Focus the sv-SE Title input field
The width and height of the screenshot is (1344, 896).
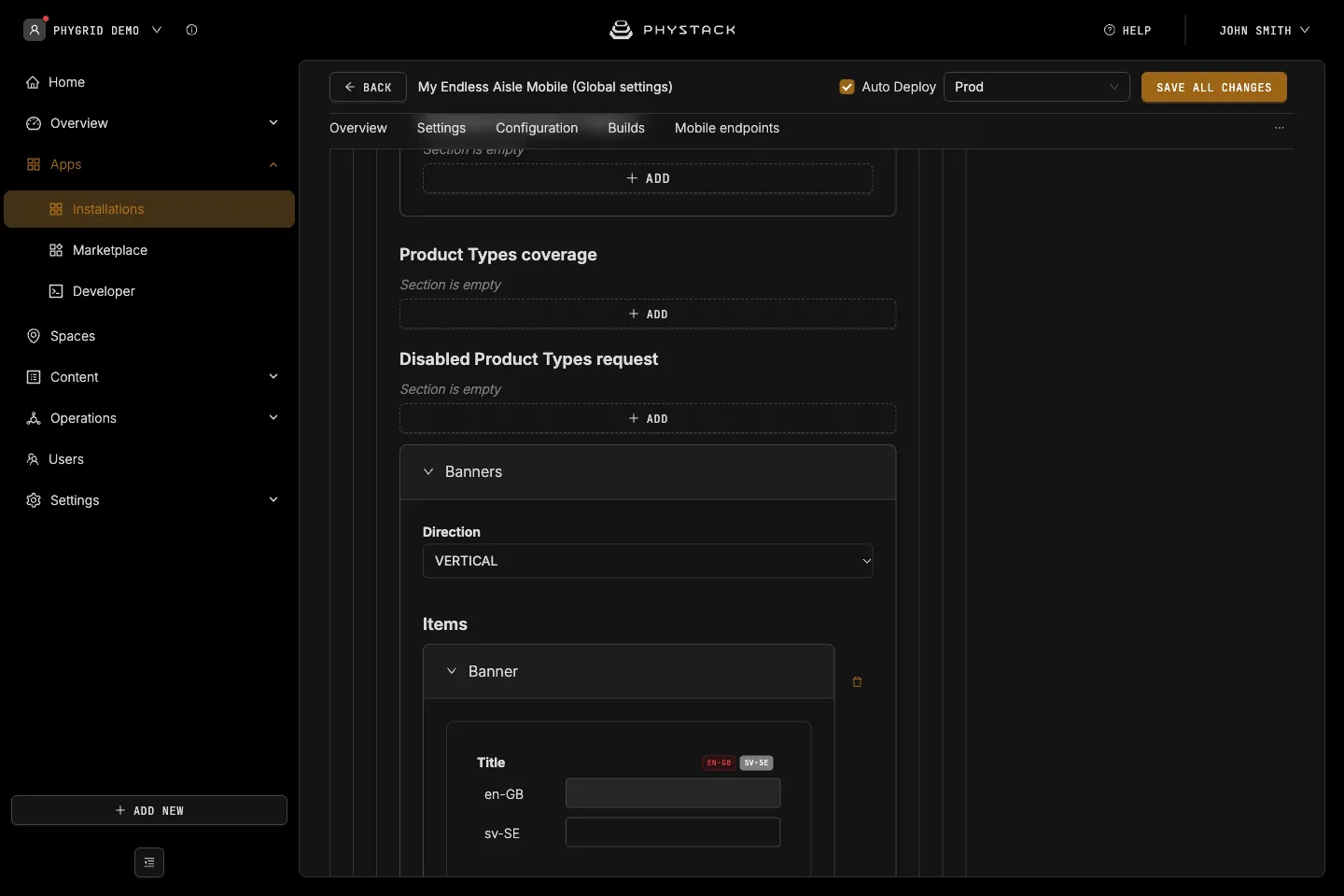coord(673,833)
